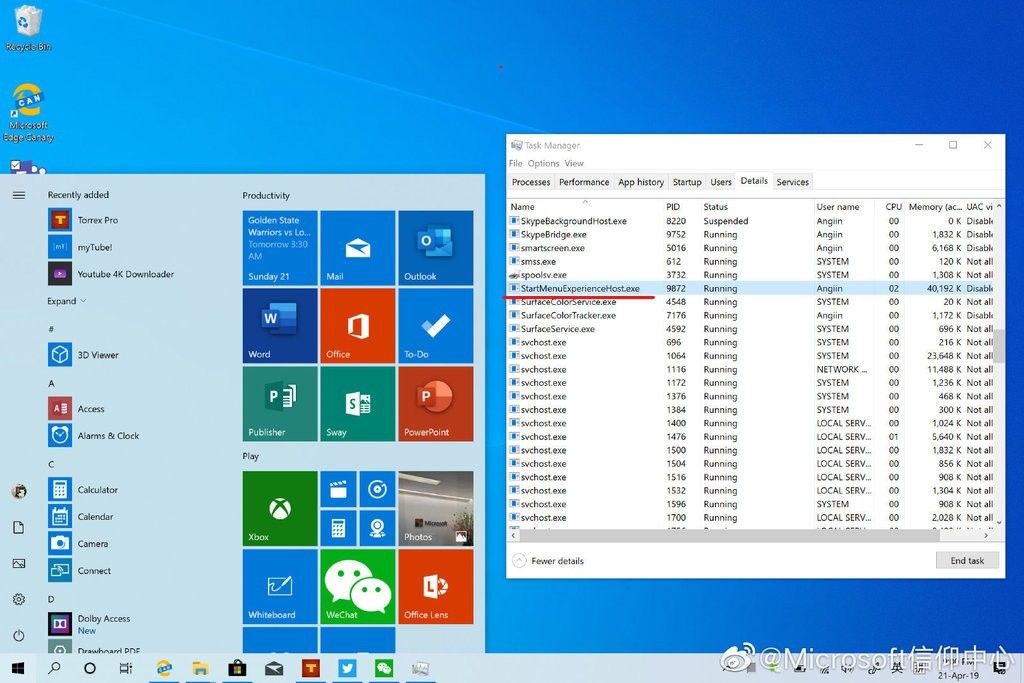Click the Whiteboard tile

280,585
